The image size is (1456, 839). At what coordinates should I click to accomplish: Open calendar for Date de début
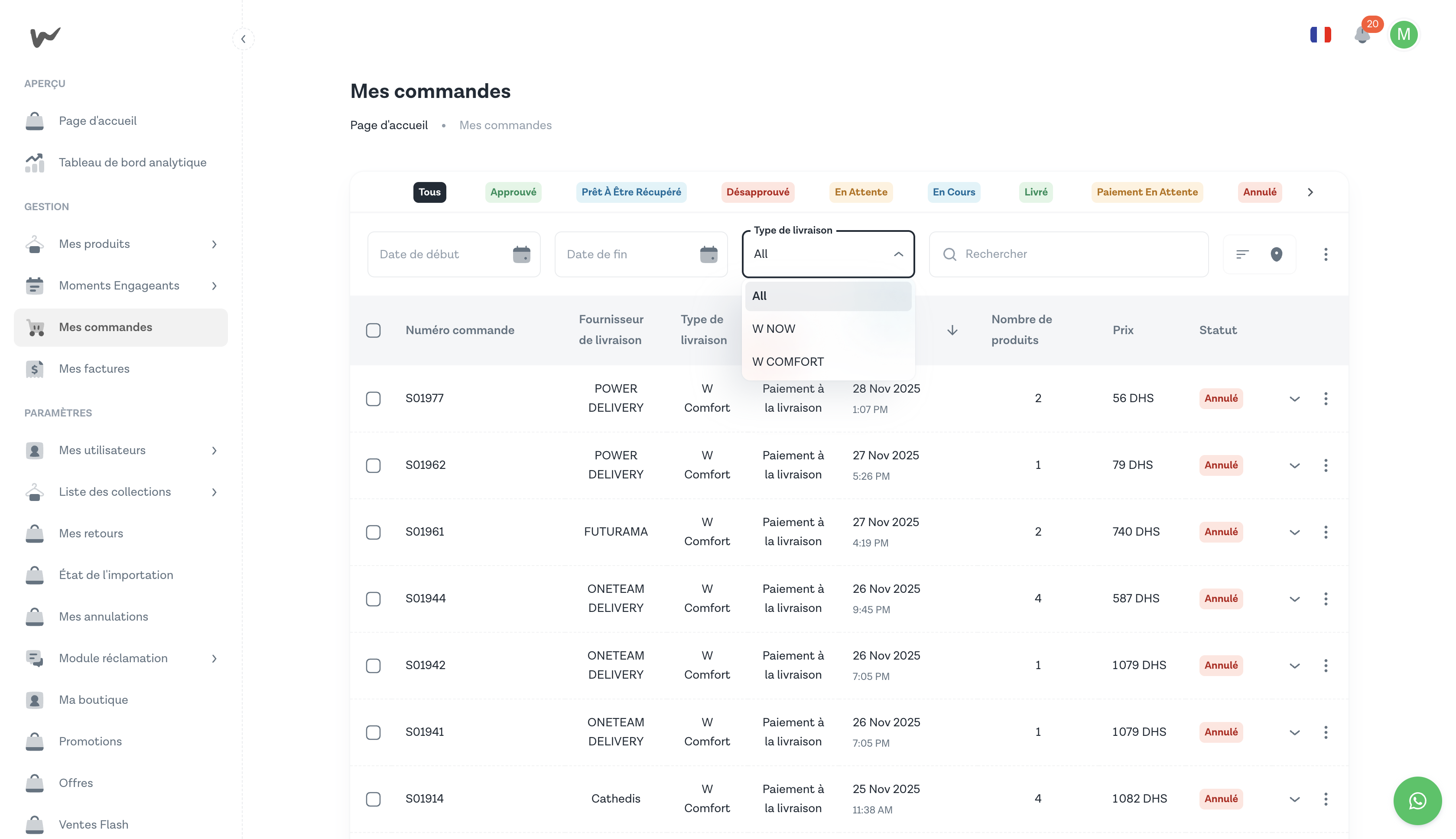pyautogui.click(x=521, y=254)
